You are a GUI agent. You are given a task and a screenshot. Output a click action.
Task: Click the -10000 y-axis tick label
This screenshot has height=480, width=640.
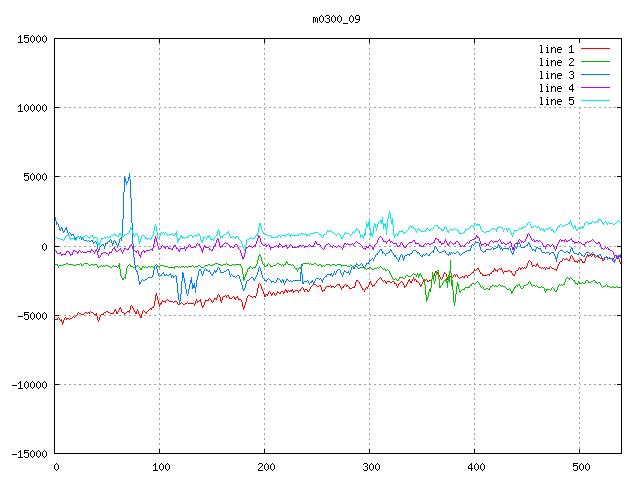pyautogui.click(x=29, y=384)
